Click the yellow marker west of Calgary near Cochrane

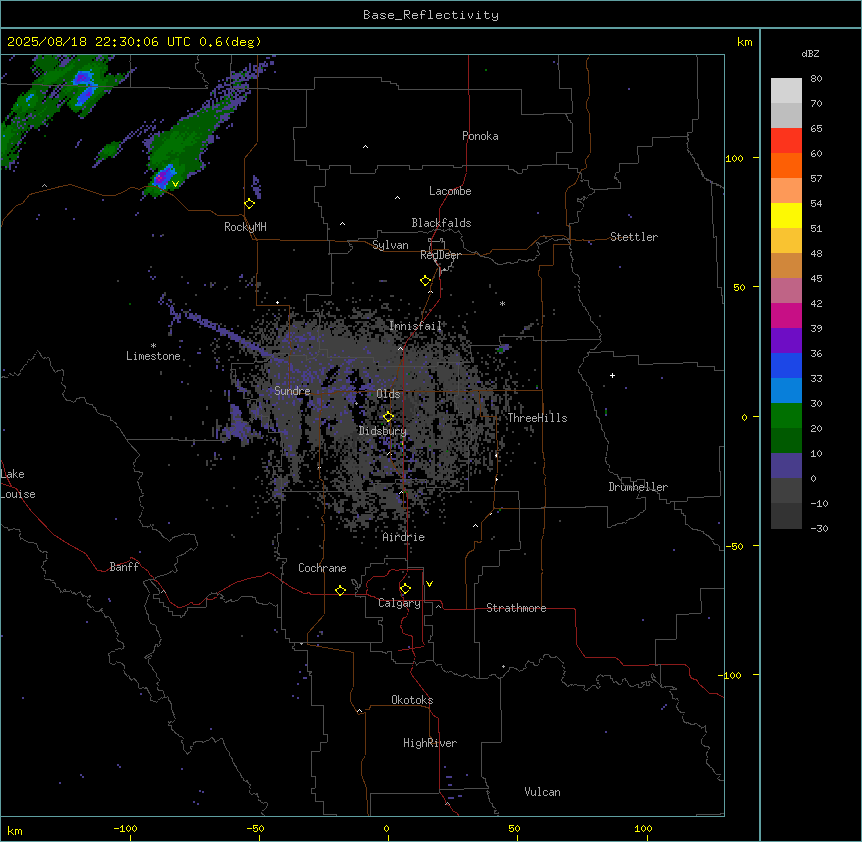340,590
